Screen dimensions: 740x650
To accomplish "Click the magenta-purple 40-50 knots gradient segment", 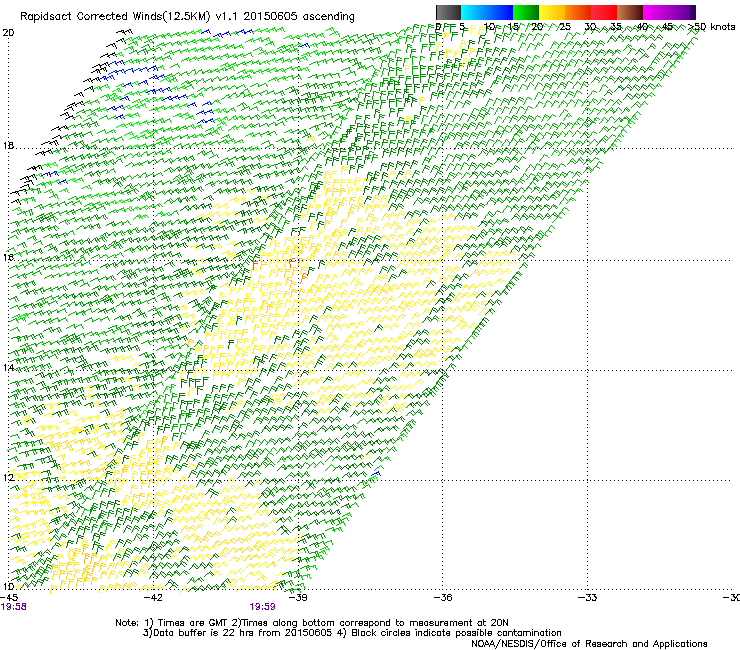I will pos(669,12).
